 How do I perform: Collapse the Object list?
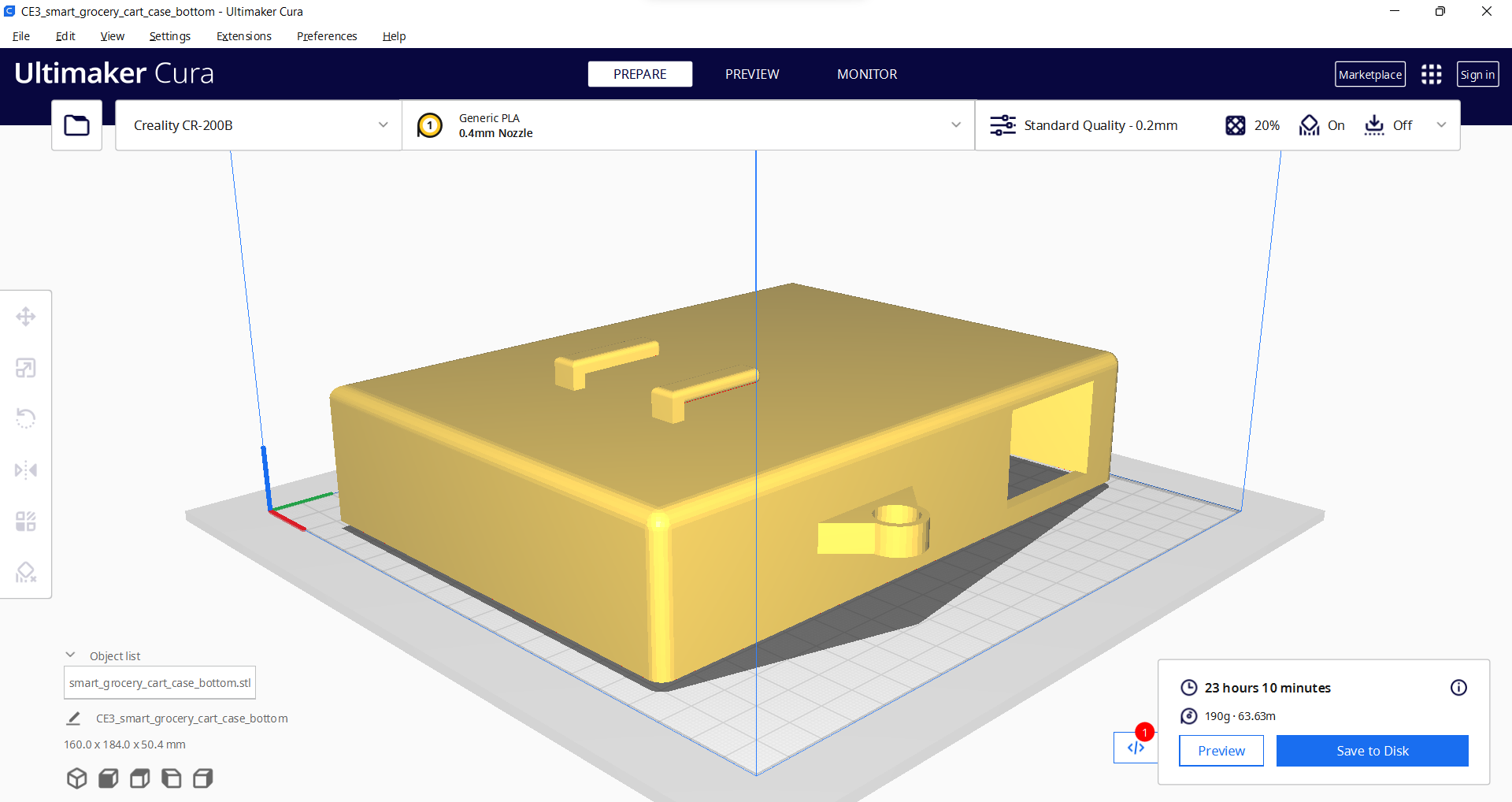coord(70,655)
